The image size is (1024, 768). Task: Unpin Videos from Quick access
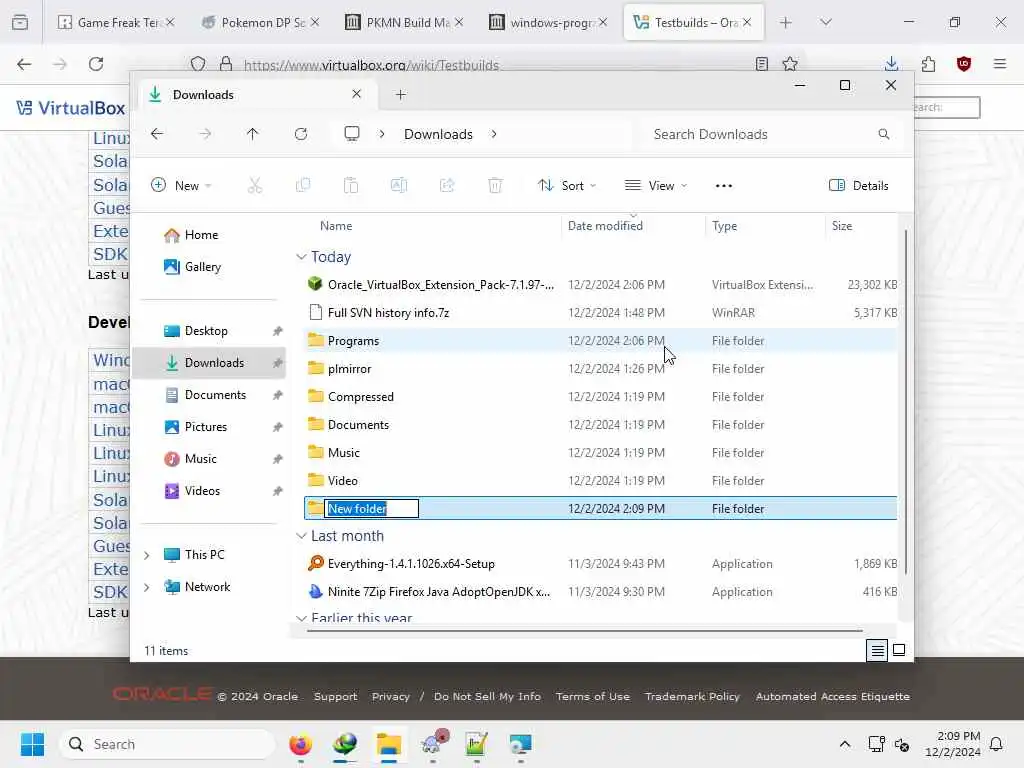pyautogui.click(x=278, y=491)
